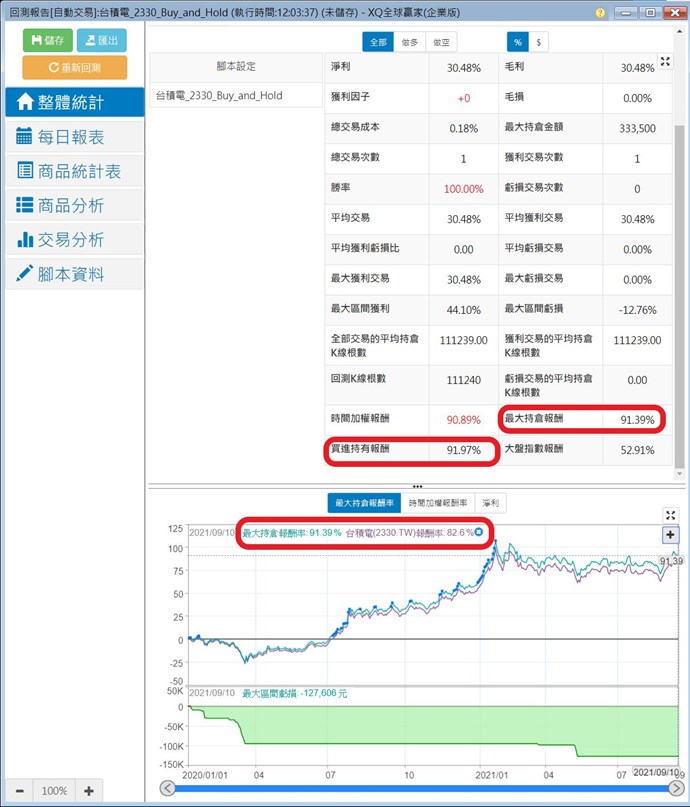Screen dimensions: 690x807
Task: Open the 整體統計 overall statistics page
Action: point(73,103)
